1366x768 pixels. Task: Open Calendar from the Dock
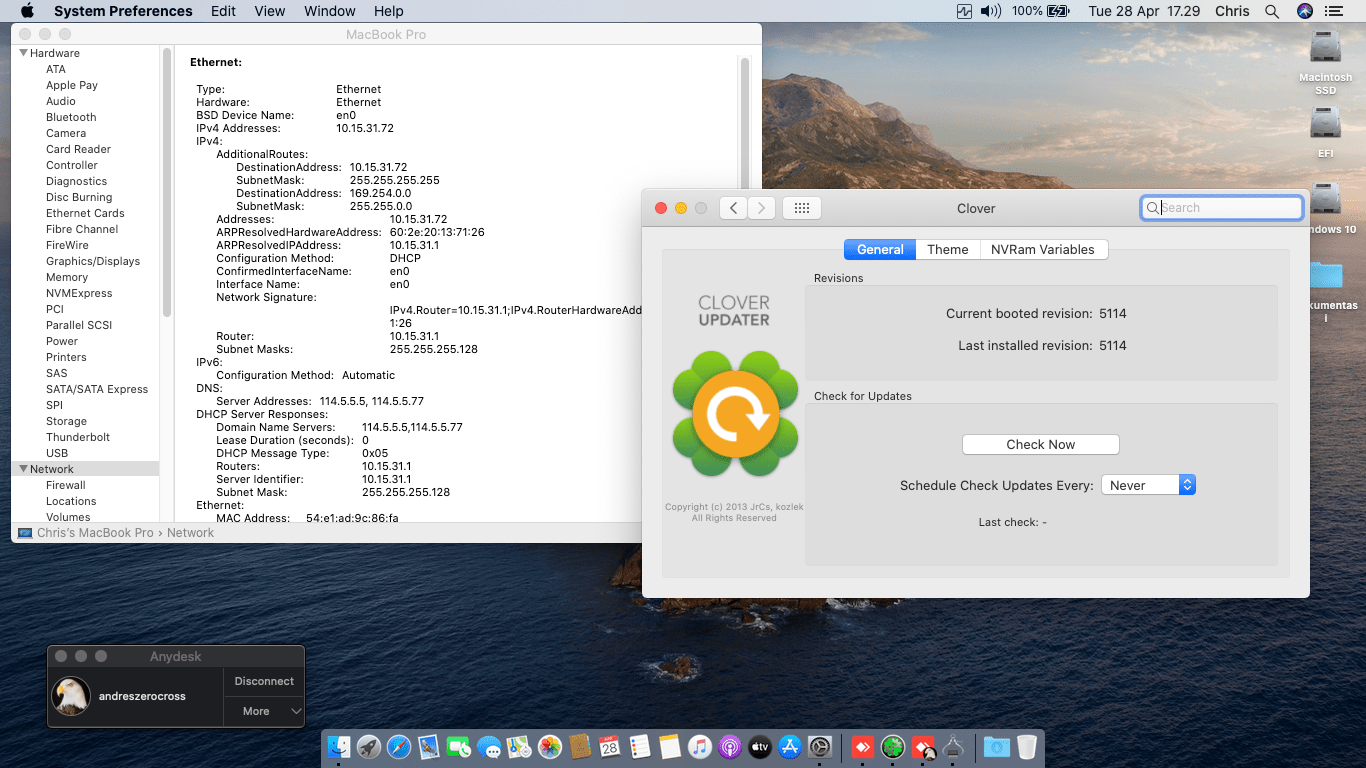point(610,746)
